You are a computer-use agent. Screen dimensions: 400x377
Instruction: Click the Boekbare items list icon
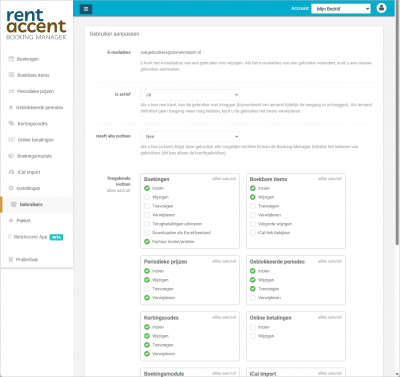pyautogui.click(x=11, y=75)
